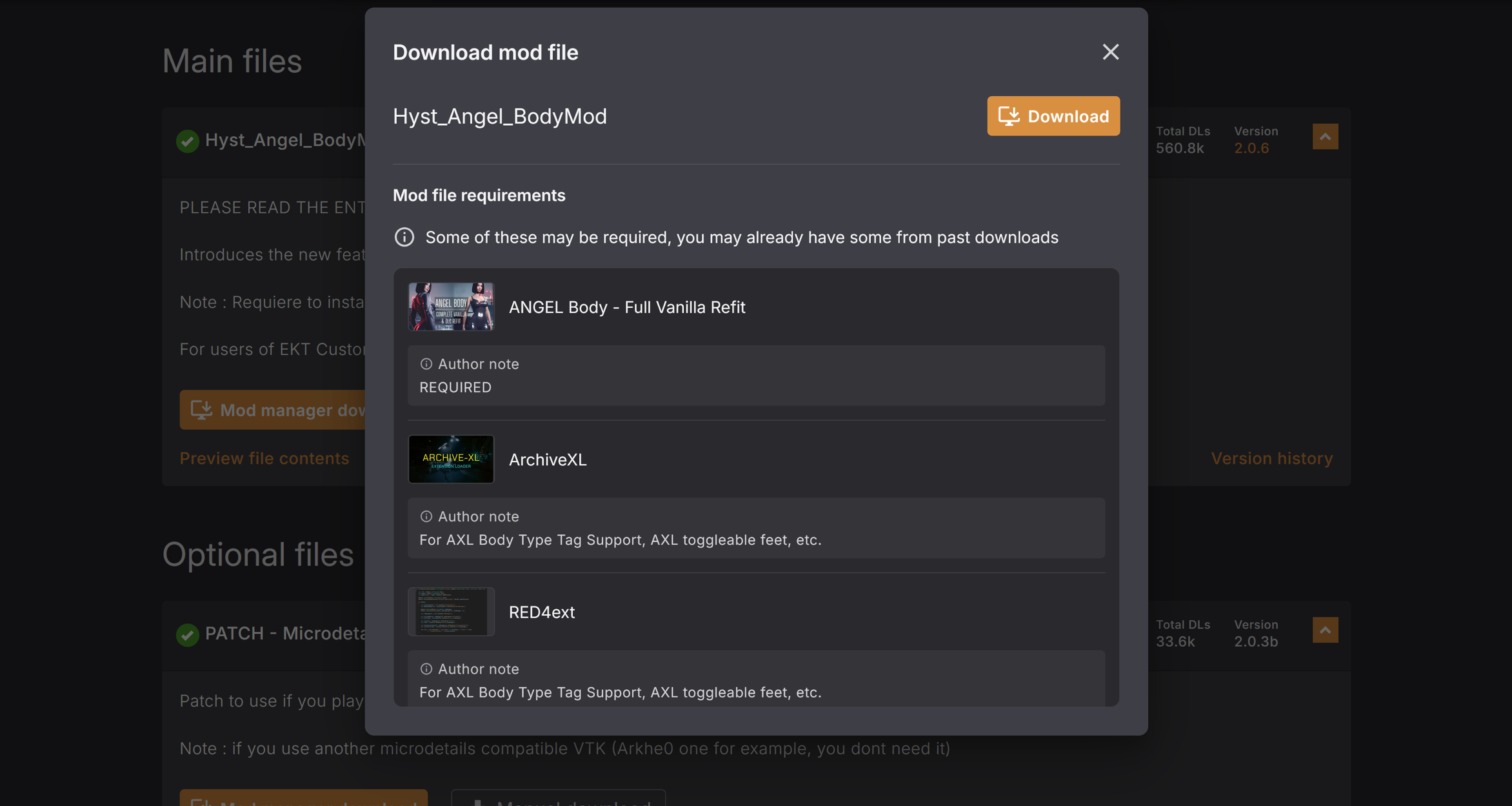Screen dimensions: 1512x806
Task: Open Preview file contents link
Action: (264, 458)
